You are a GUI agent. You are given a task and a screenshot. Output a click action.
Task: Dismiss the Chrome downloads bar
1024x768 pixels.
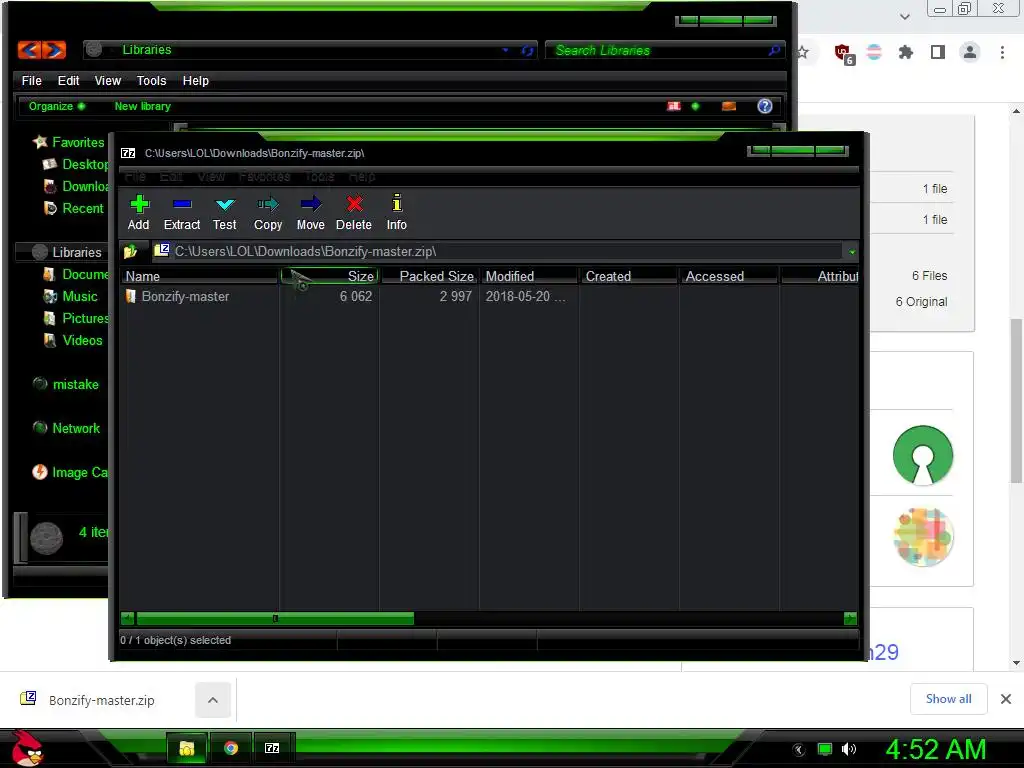click(1006, 699)
